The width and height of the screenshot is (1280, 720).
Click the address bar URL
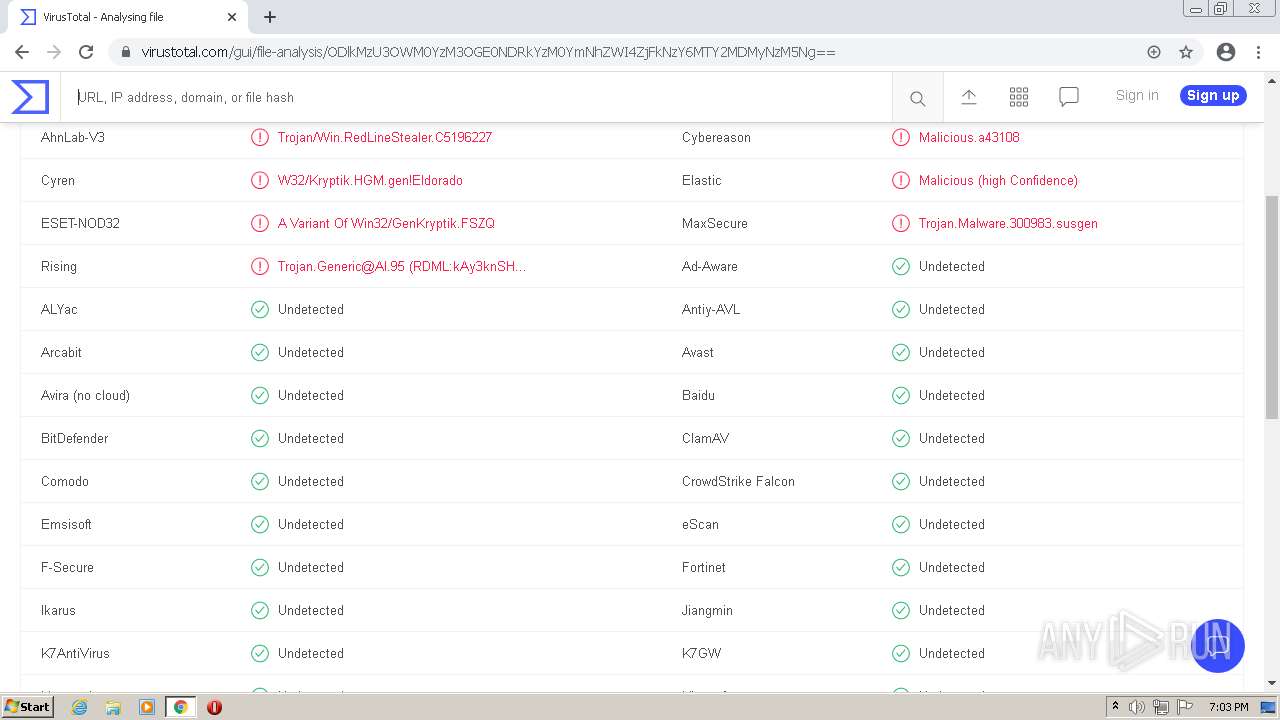click(488, 52)
